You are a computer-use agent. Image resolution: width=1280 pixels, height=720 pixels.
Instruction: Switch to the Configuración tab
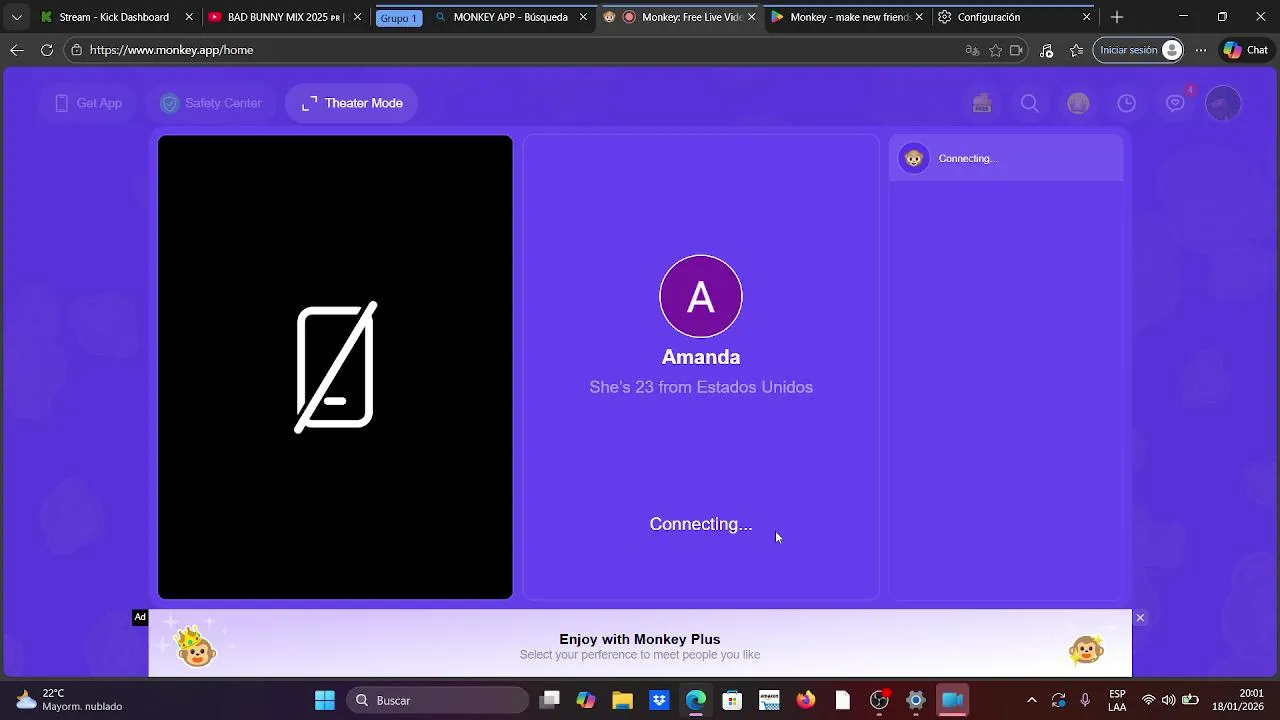click(1014, 17)
